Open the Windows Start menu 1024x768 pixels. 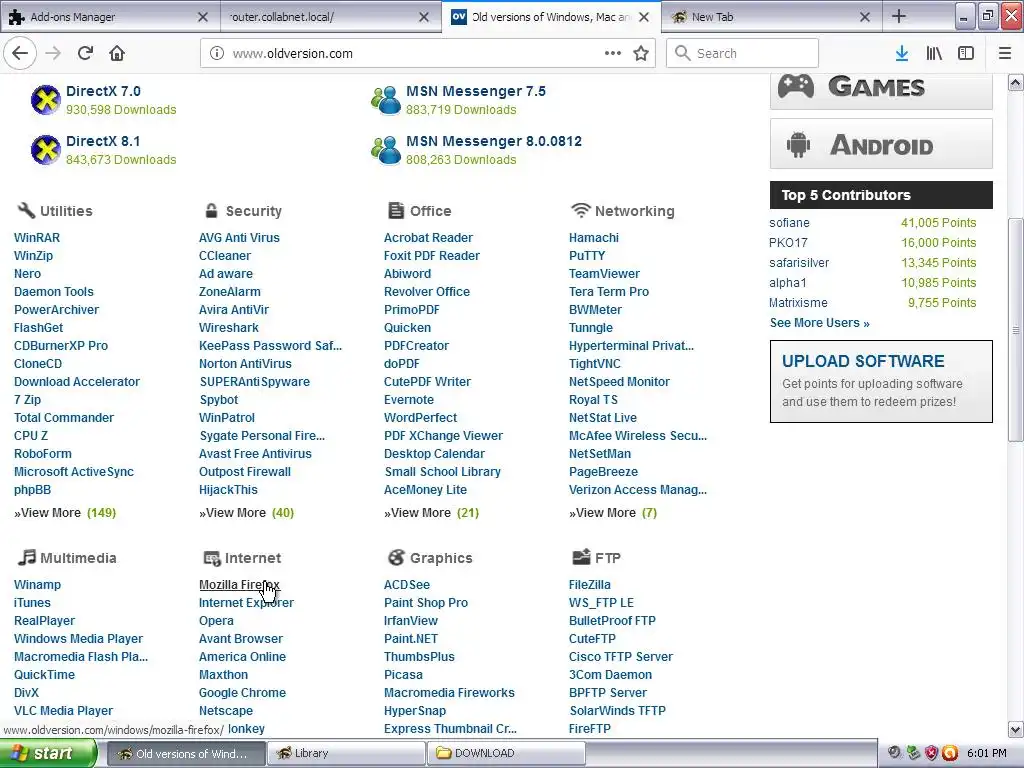point(47,754)
